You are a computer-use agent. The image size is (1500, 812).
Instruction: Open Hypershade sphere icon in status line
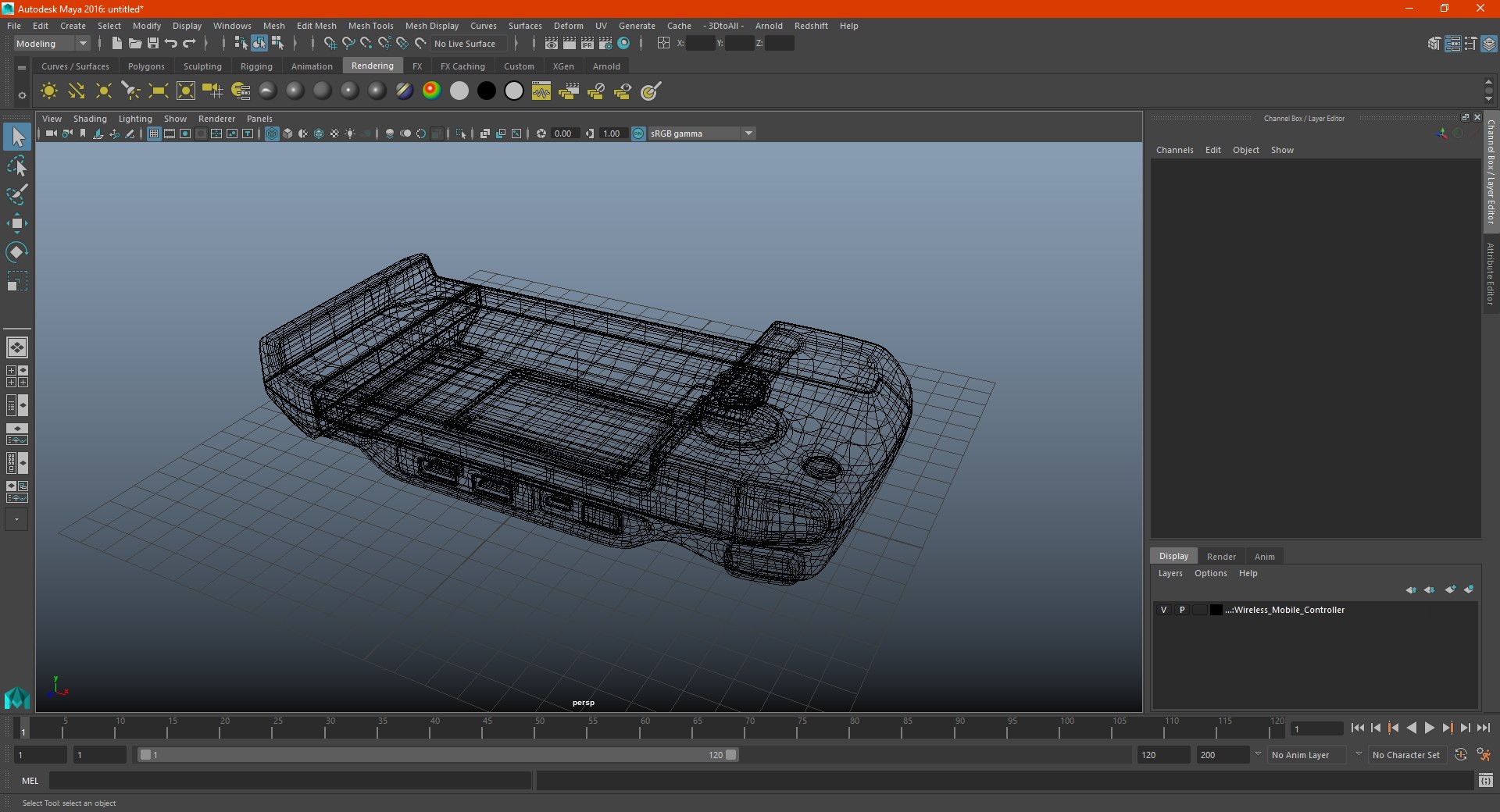pos(623,43)
